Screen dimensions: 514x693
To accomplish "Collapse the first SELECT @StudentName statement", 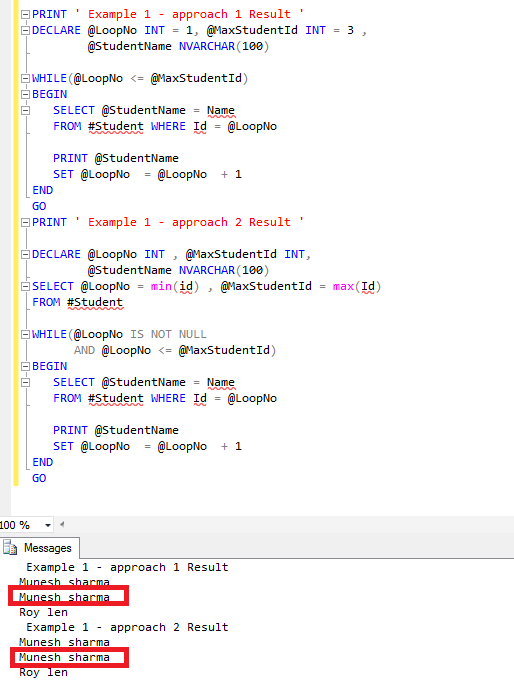I will (x=25, y=110).
